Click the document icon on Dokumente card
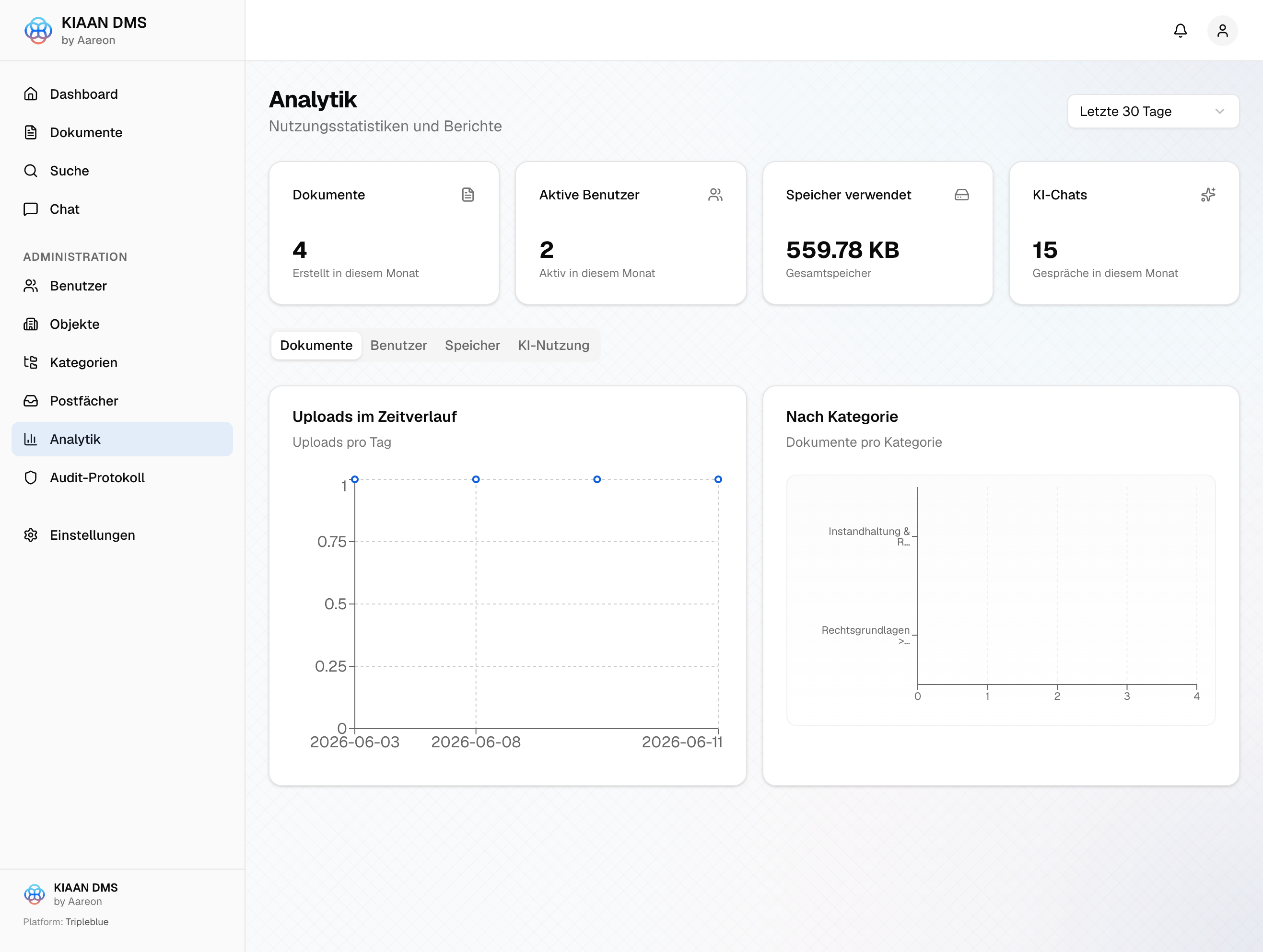The image size is (1263, 952). click(x=468, y=195)
